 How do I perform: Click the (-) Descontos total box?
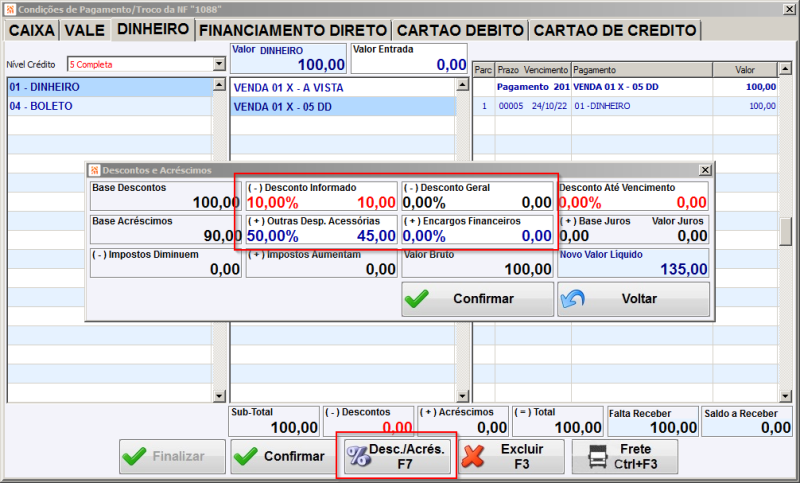pyautogui.click(x=368, y=421)
